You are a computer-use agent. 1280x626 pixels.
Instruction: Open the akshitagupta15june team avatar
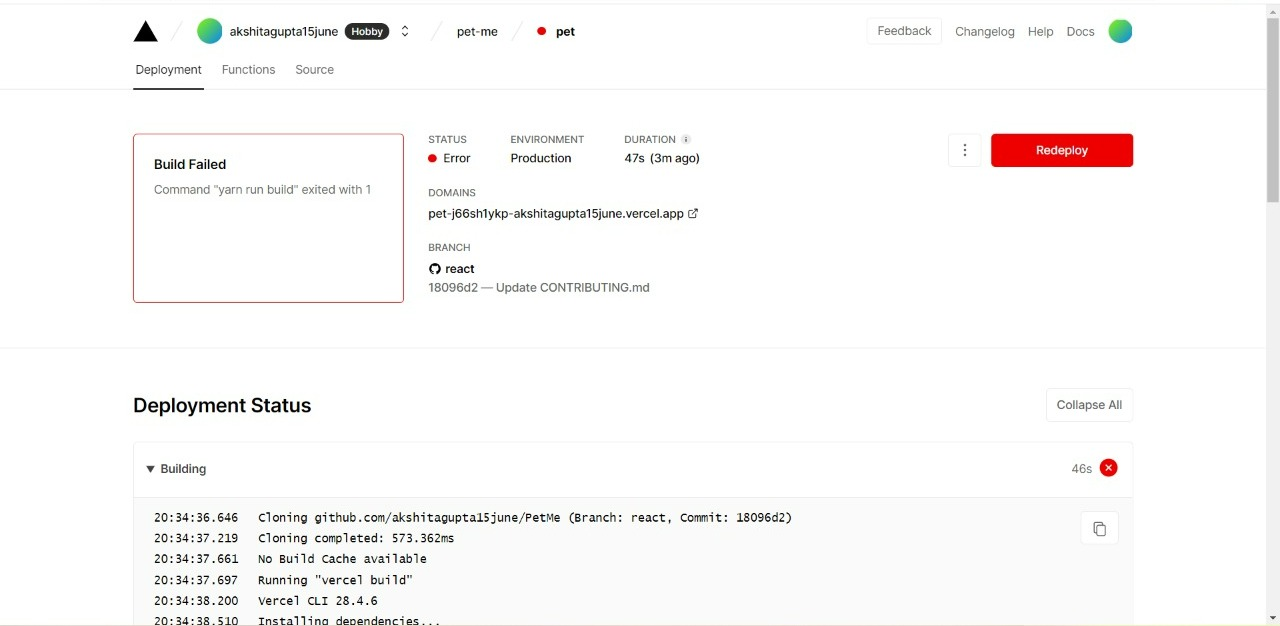209,31
